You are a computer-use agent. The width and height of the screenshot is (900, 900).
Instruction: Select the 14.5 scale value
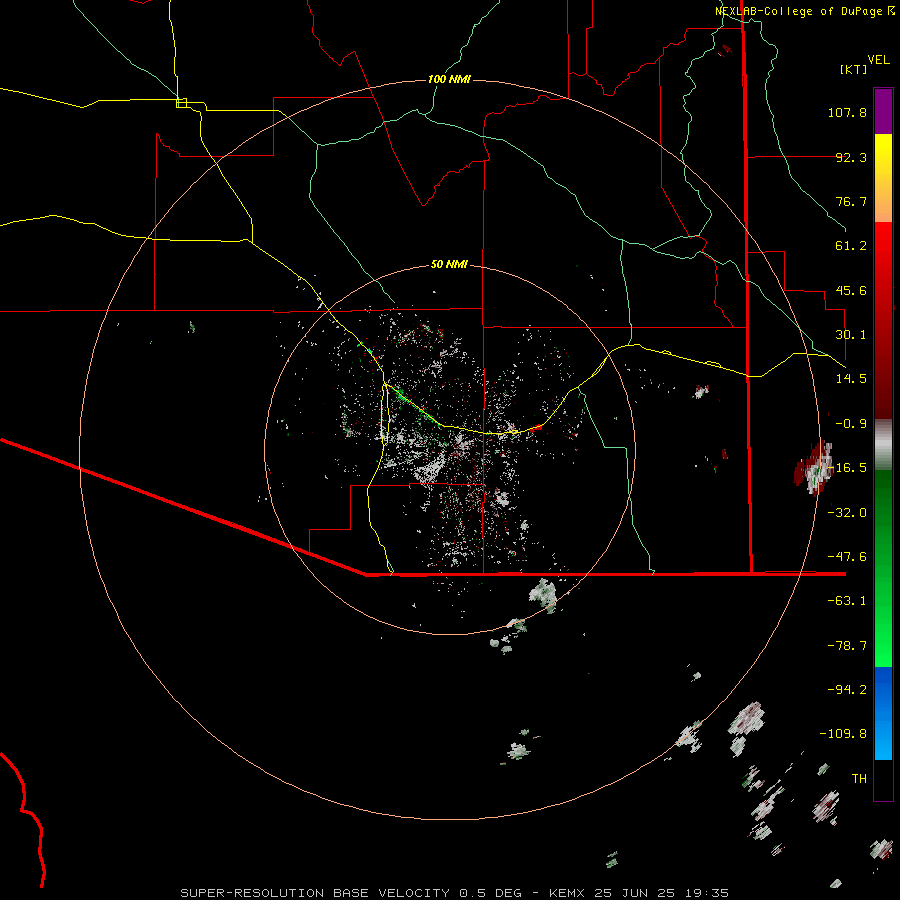(x=851, y=379)
